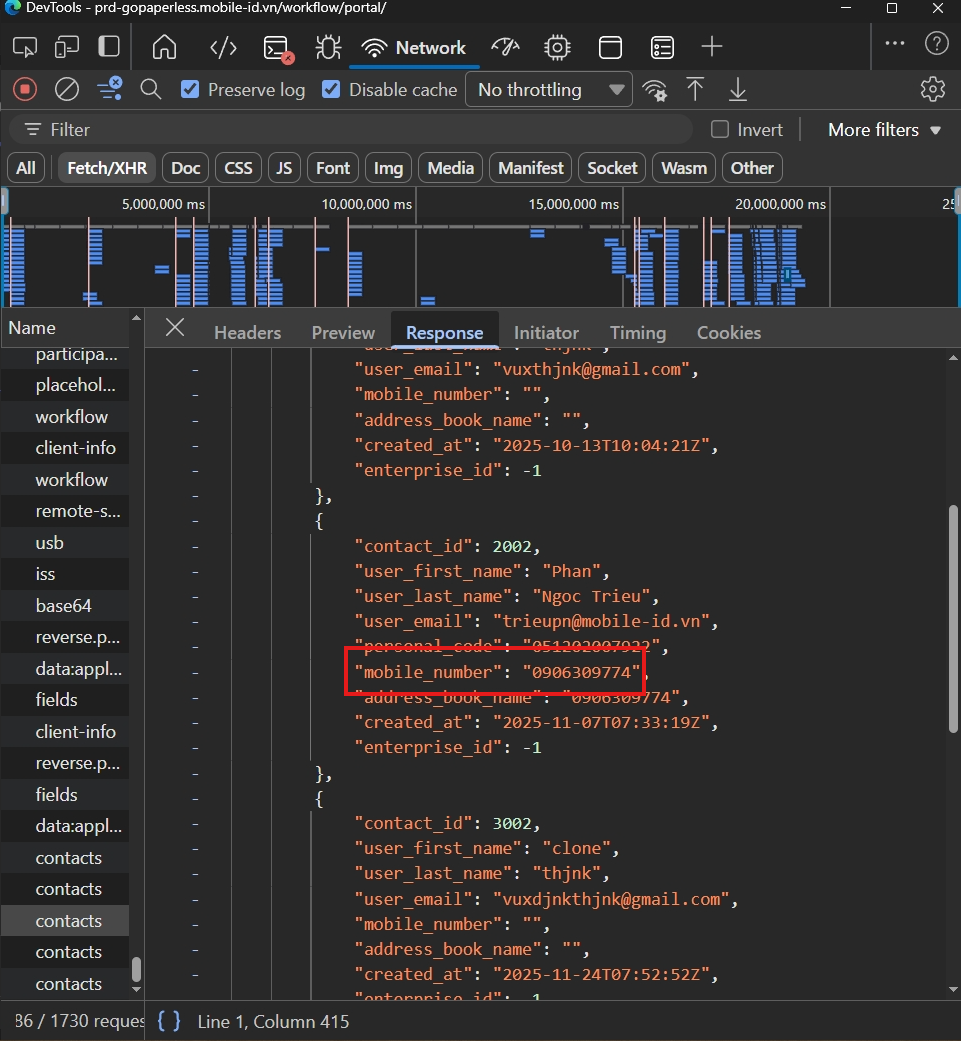This screenshot has height=1041, width=961.
Task: Expand the More filters menu
Action: tap(884, 129)
